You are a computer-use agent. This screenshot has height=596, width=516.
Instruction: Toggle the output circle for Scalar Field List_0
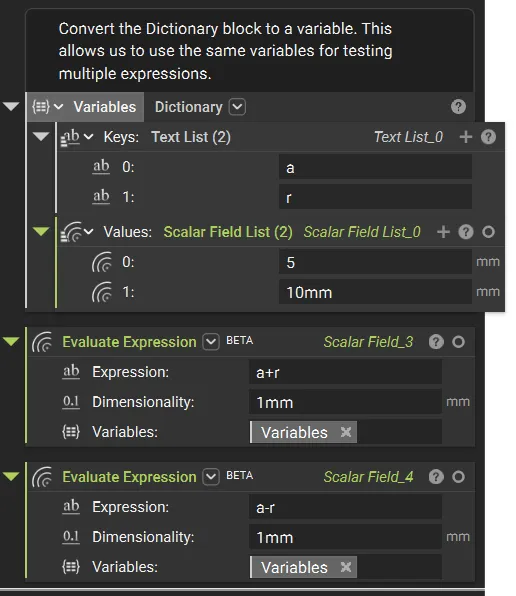488,231
